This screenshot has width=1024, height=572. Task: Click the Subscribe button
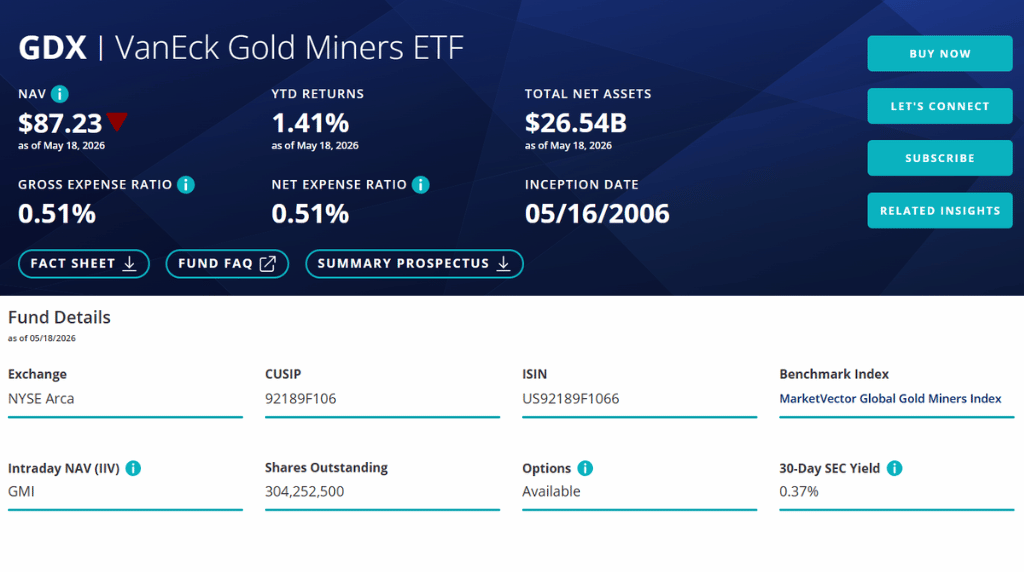pos(940,158)
